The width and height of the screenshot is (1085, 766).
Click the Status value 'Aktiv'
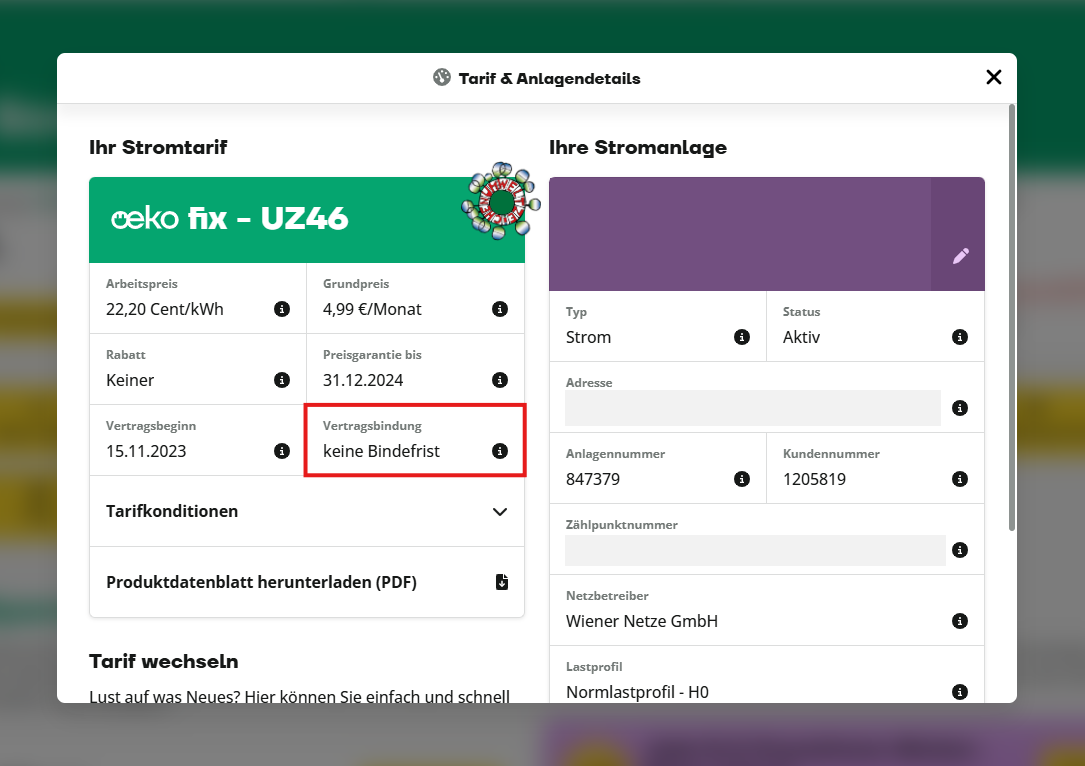tap(801, 337)
